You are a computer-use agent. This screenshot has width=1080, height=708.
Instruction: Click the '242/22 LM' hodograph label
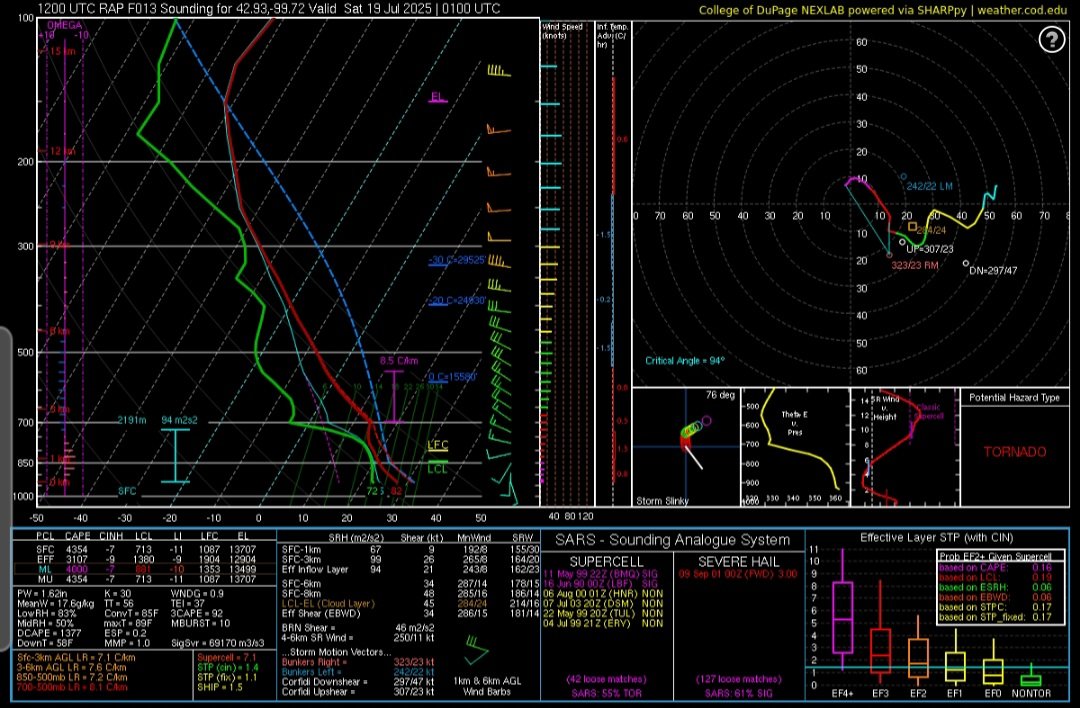tap(929, 186)
